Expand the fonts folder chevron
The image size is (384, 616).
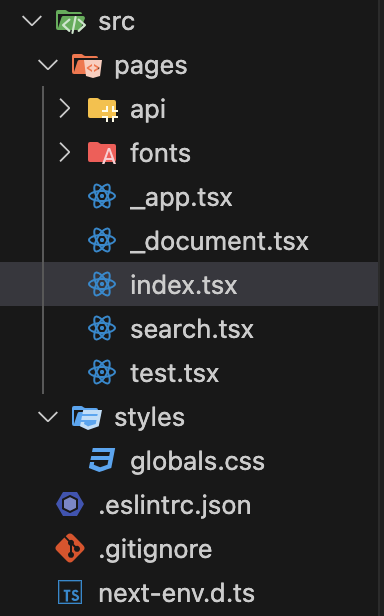pos(64,153)
